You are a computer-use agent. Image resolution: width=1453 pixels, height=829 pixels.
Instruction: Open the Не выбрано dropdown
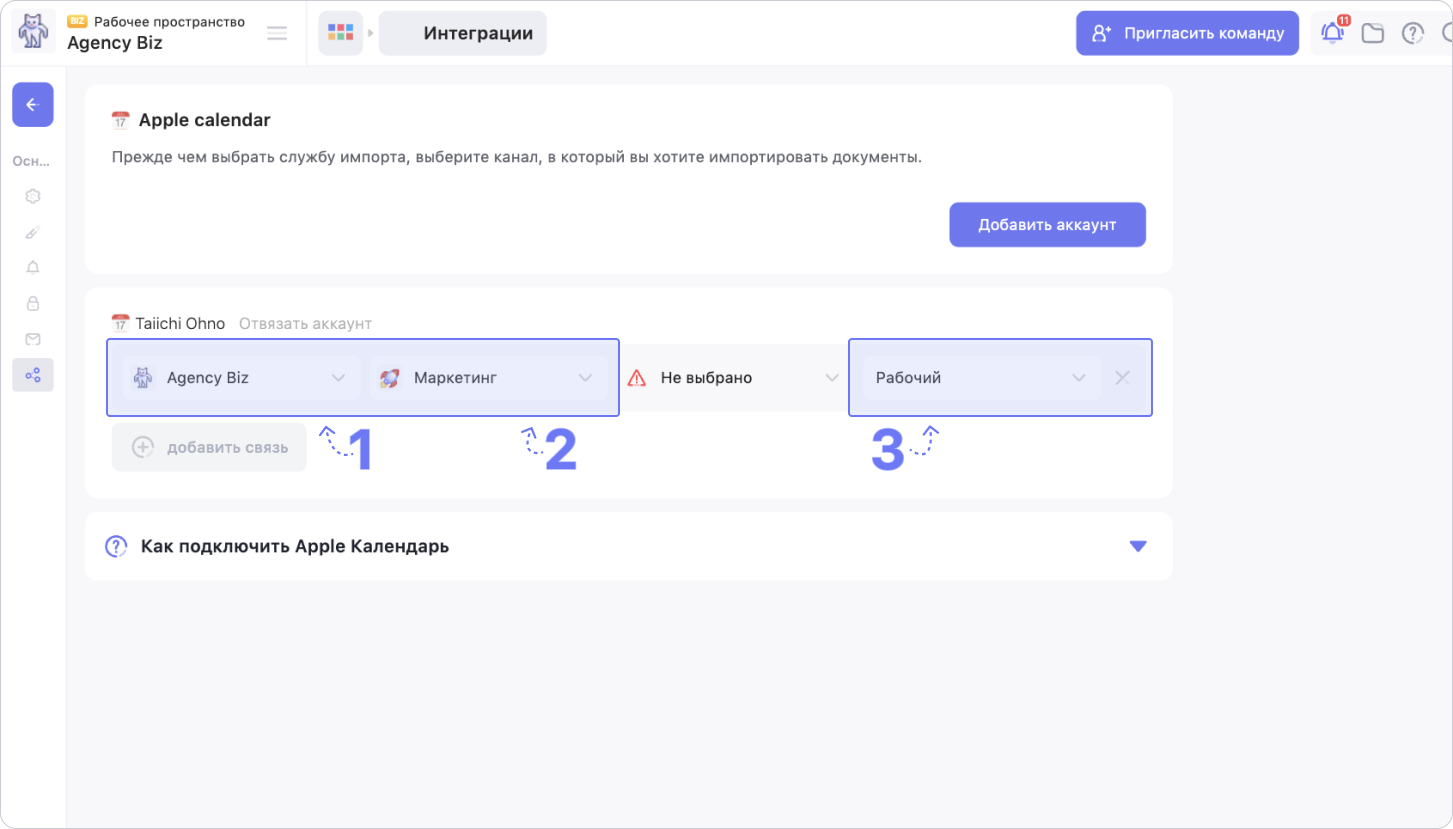click(734, 378)
